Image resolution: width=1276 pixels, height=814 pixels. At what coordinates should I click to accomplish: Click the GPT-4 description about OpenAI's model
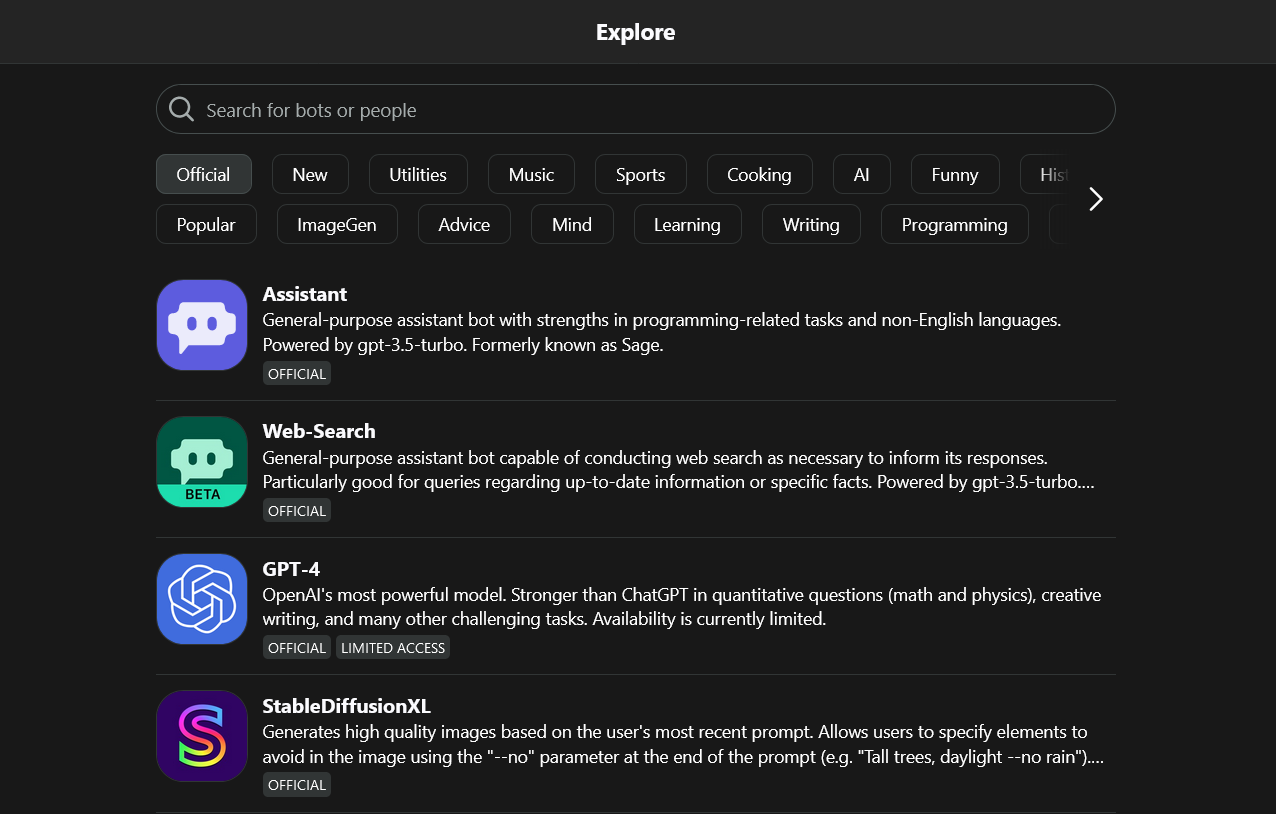point(682,607)
